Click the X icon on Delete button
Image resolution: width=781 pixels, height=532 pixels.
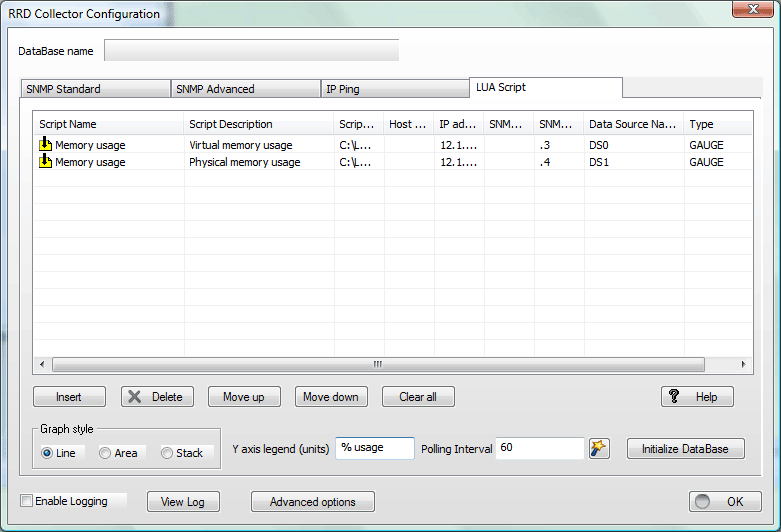(134, 397)
